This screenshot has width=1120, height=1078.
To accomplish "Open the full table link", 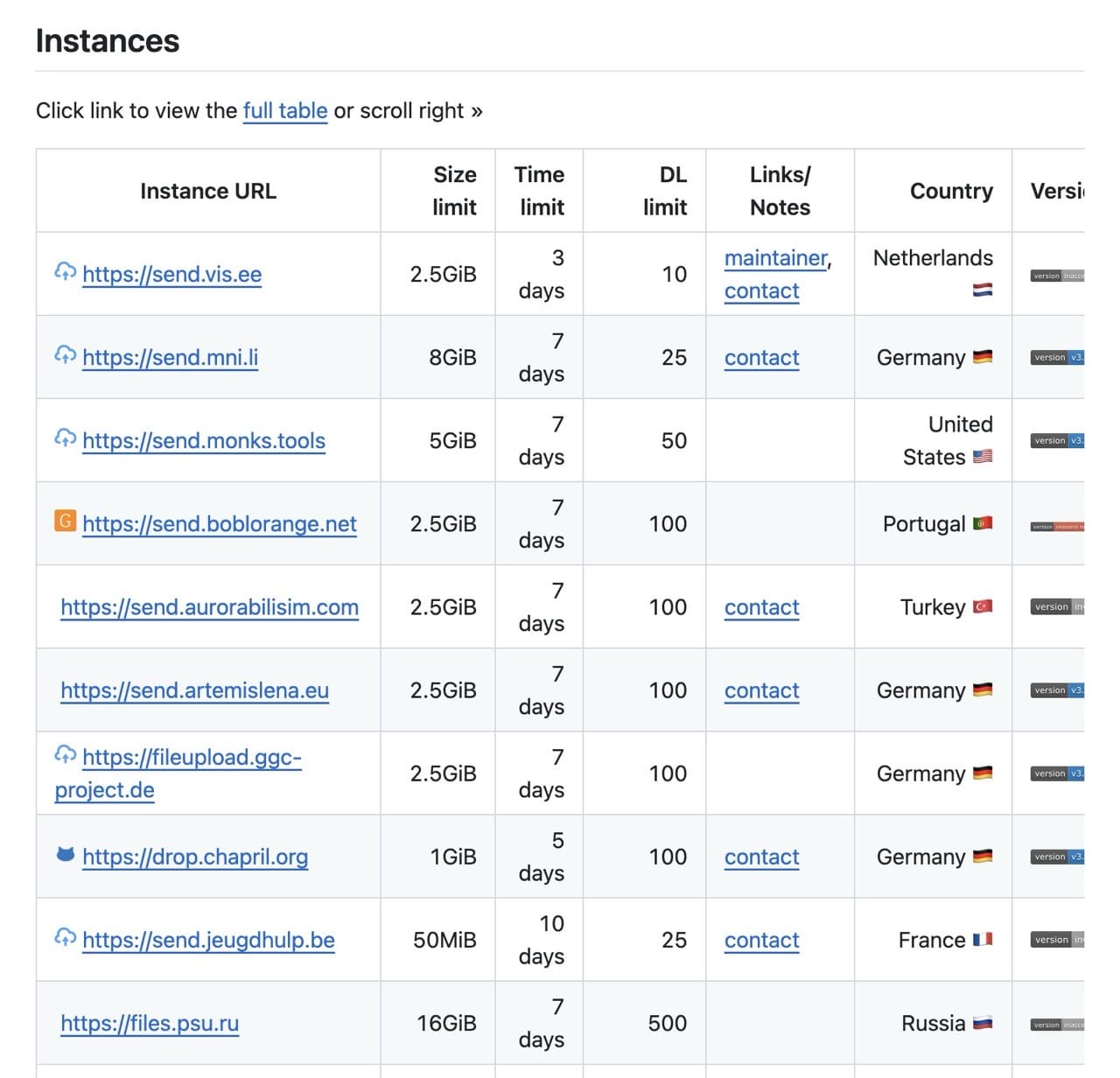I will point(285,111).
